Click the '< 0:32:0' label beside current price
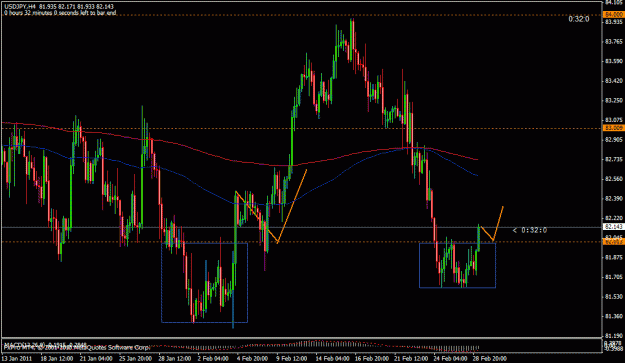625x363 pixels. click(x=530, y=230)
